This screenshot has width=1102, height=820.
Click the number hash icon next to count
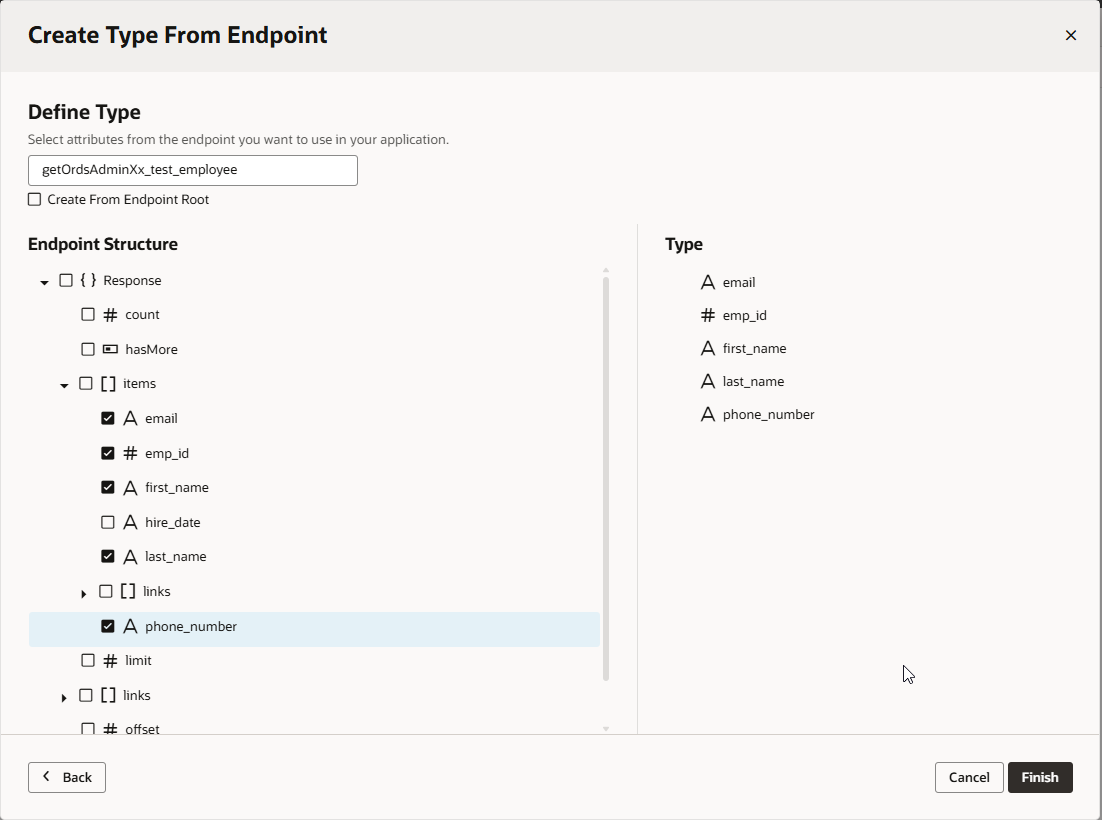pyautogui.click(x=110, y=314)
